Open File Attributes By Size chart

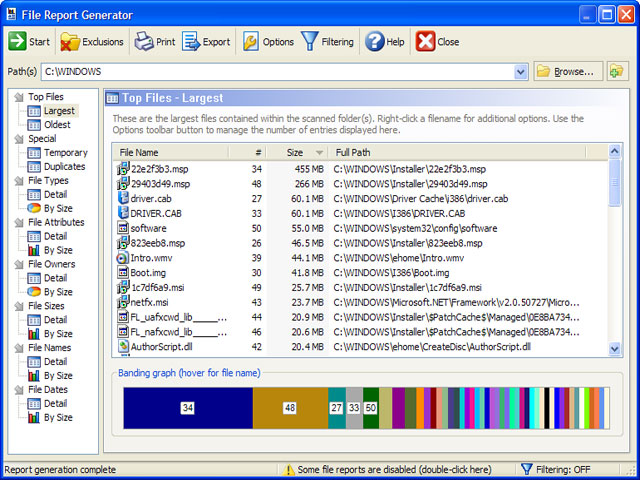tap(58, 250)
